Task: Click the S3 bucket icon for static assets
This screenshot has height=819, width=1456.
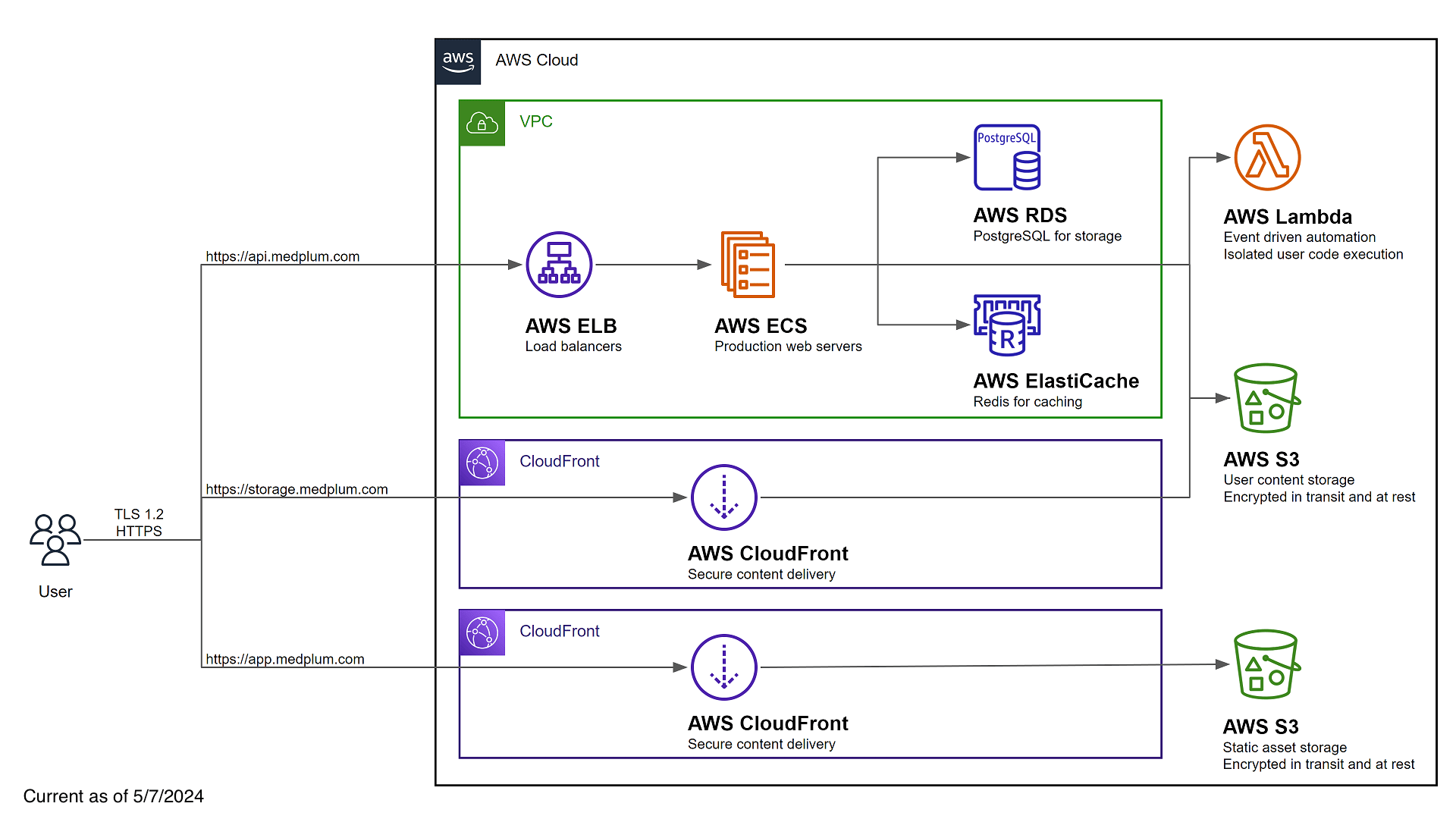Action: click(1267, 664)
